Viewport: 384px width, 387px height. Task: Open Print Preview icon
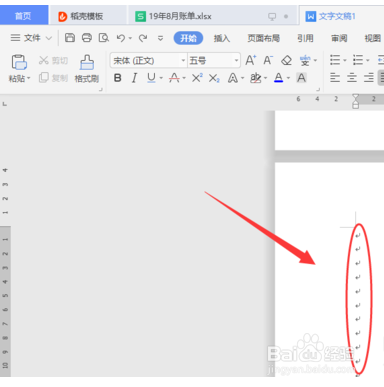pos(104,38)
